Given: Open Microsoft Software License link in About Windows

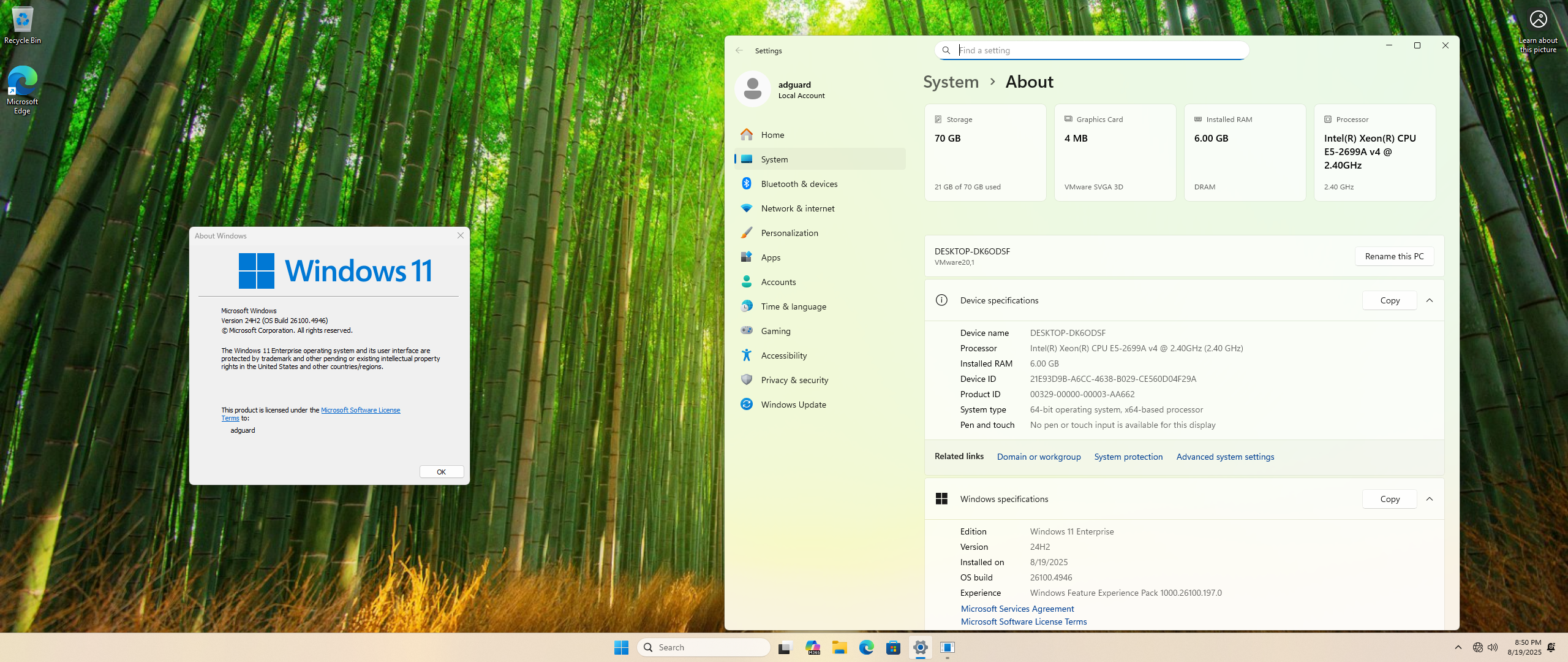Looking at the screenshot, I should [360, 410].
